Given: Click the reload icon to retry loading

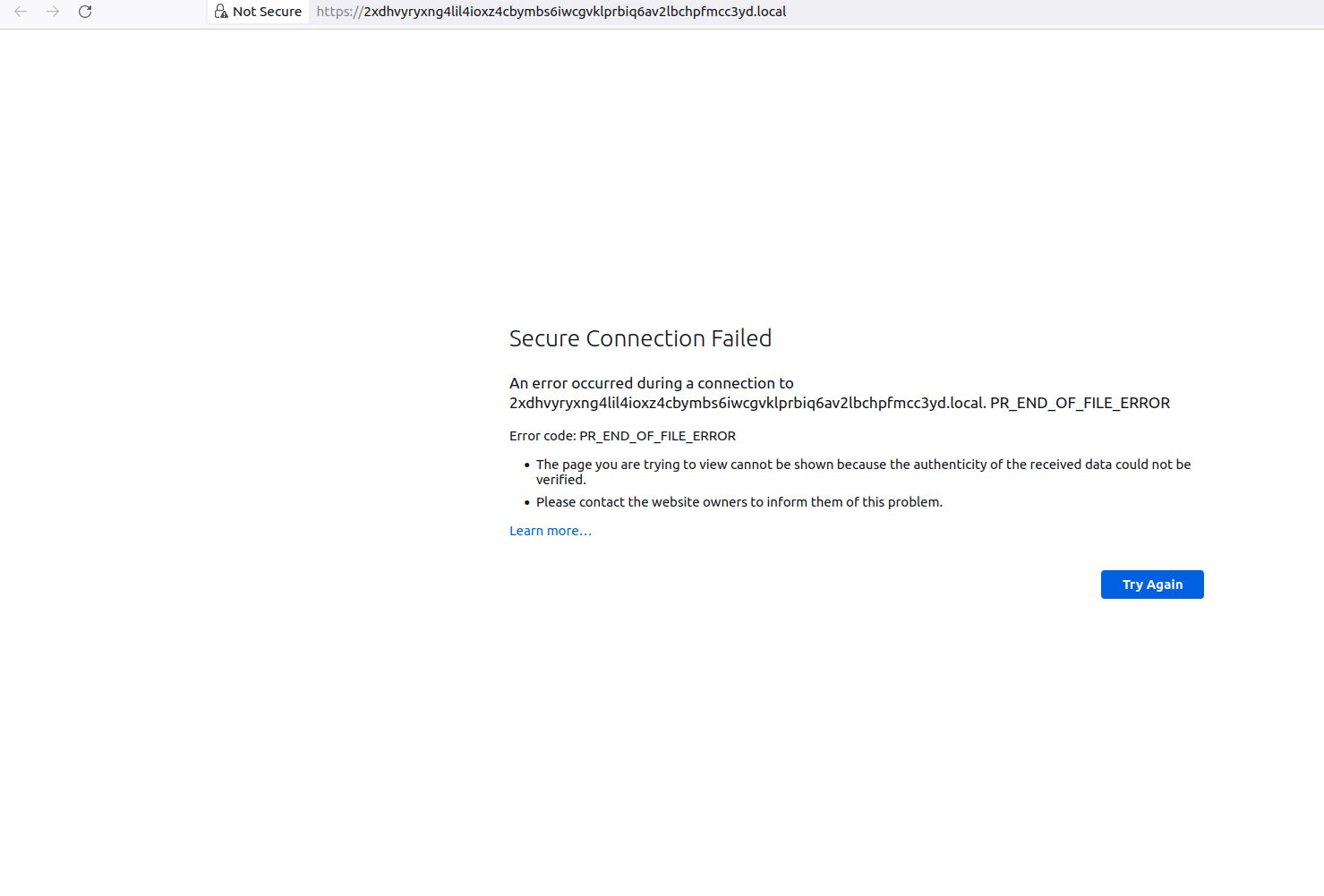Looking at the screenshot, I should point(85,12).
